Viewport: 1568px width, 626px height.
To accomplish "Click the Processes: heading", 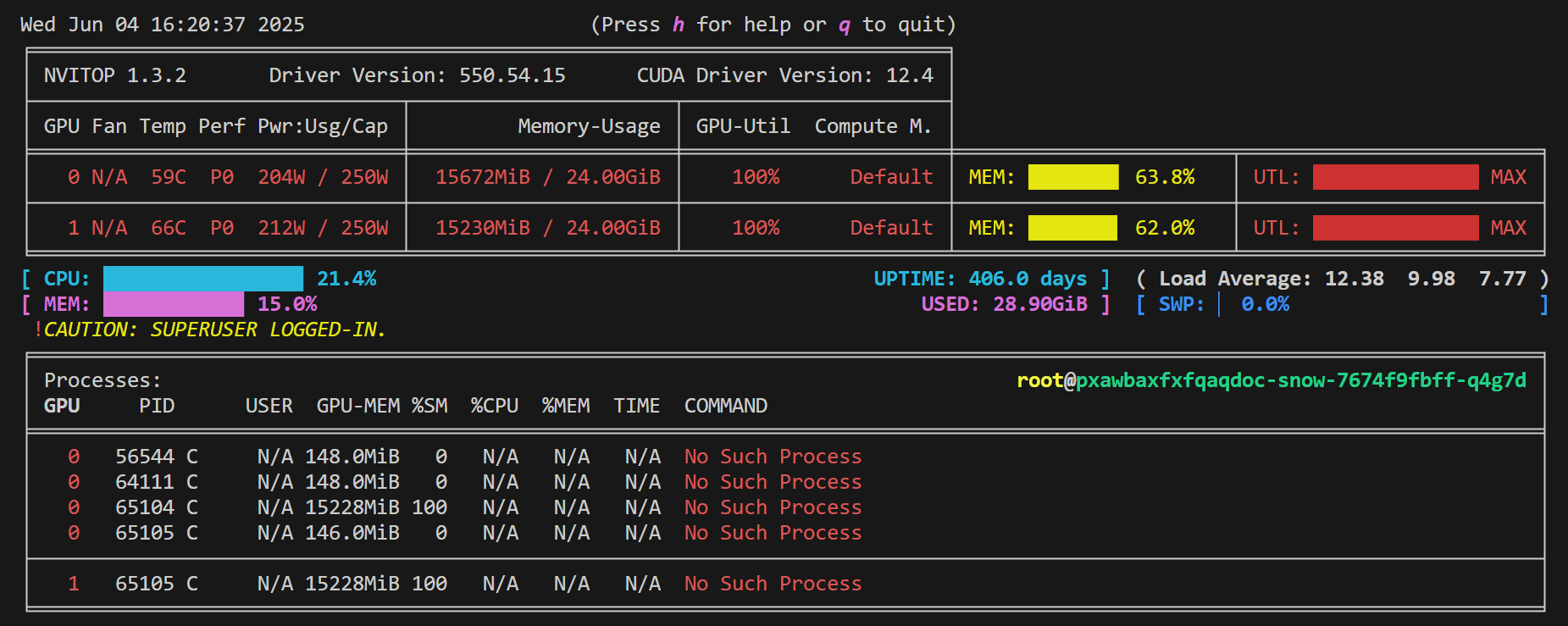I will [103, 380].
